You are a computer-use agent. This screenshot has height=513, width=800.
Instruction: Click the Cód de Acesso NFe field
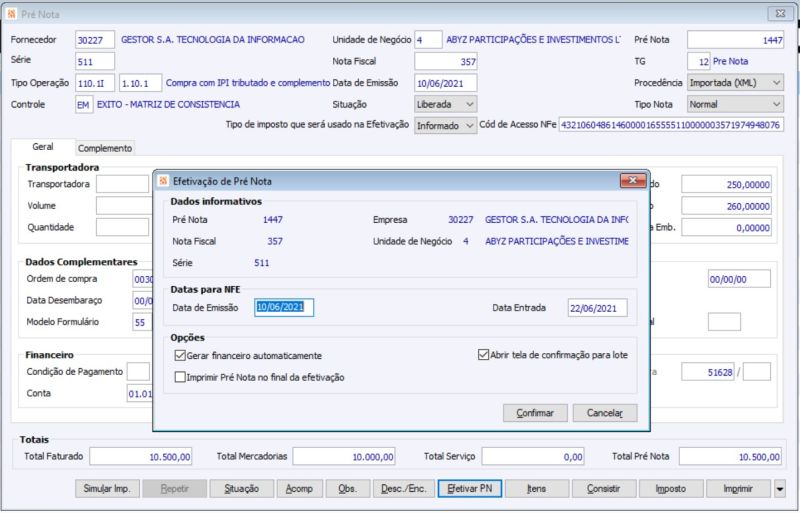671,125
